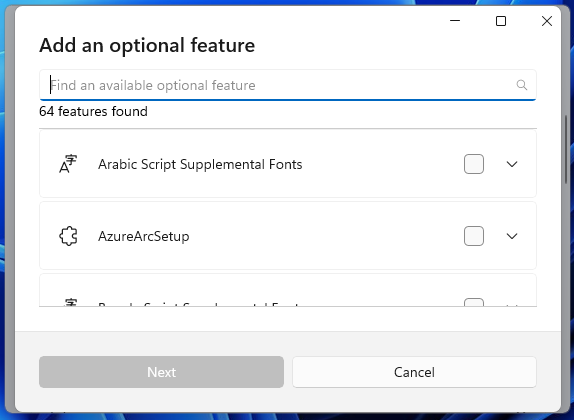Expand the third partially visible feature's chevron

coord(512,305)
